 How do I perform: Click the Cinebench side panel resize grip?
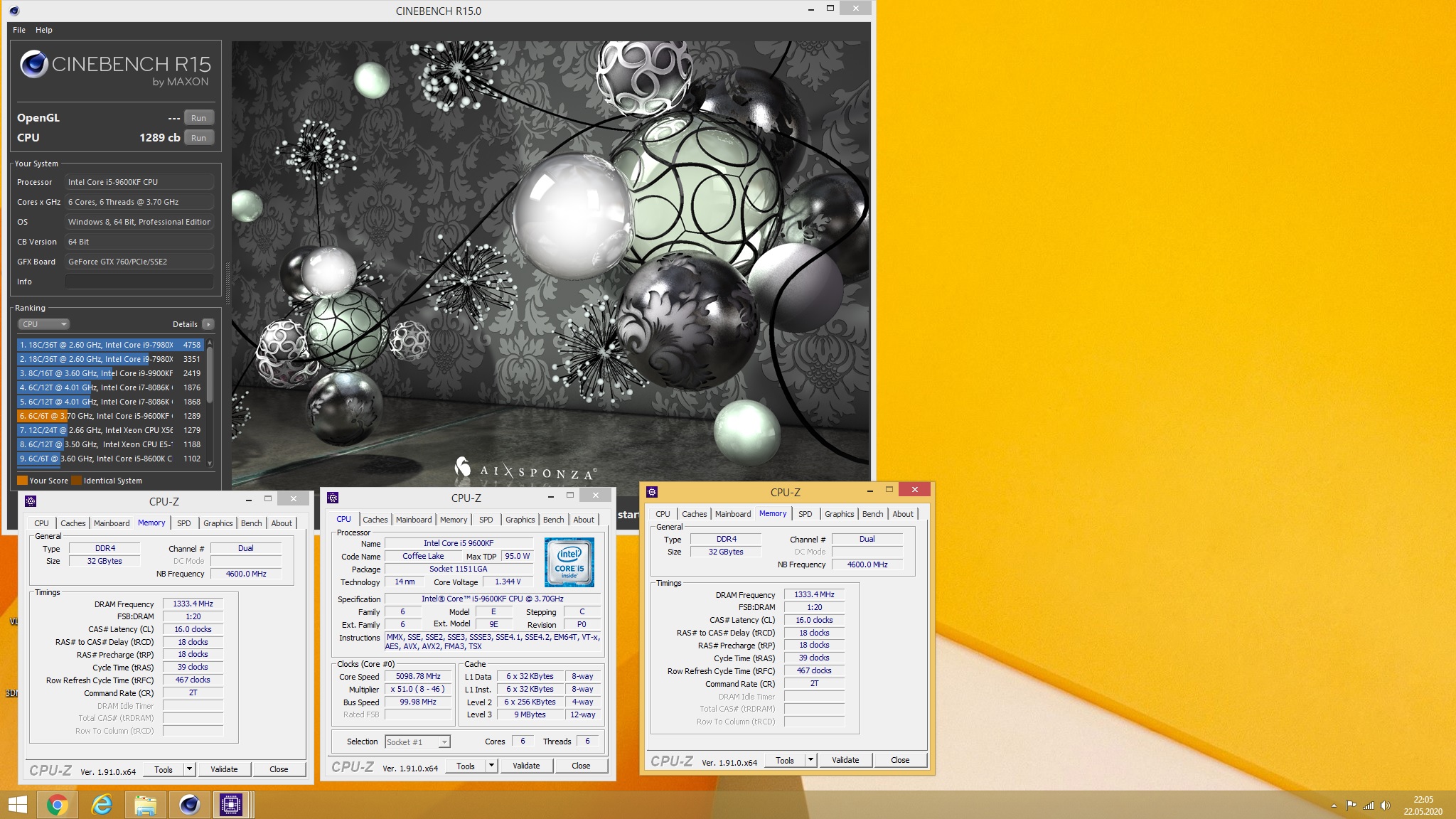[x=227, y=283]
